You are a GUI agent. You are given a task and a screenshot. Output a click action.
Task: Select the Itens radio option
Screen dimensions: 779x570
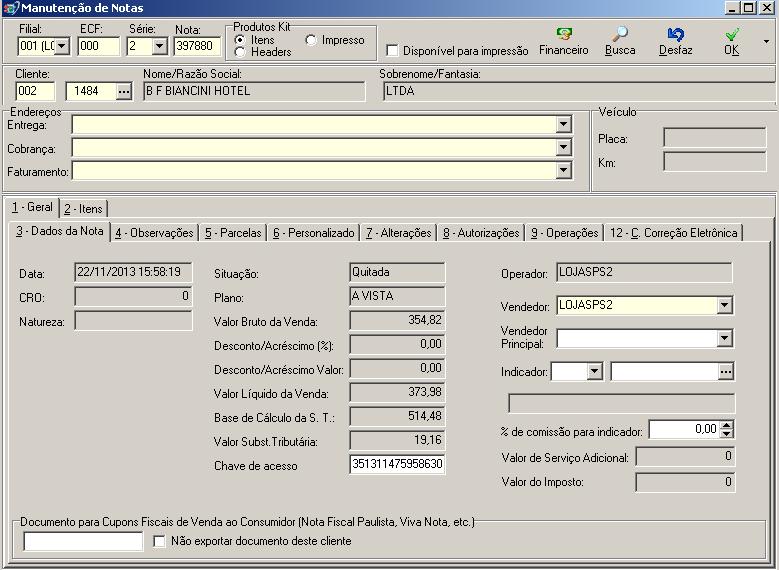coord(241,40)
